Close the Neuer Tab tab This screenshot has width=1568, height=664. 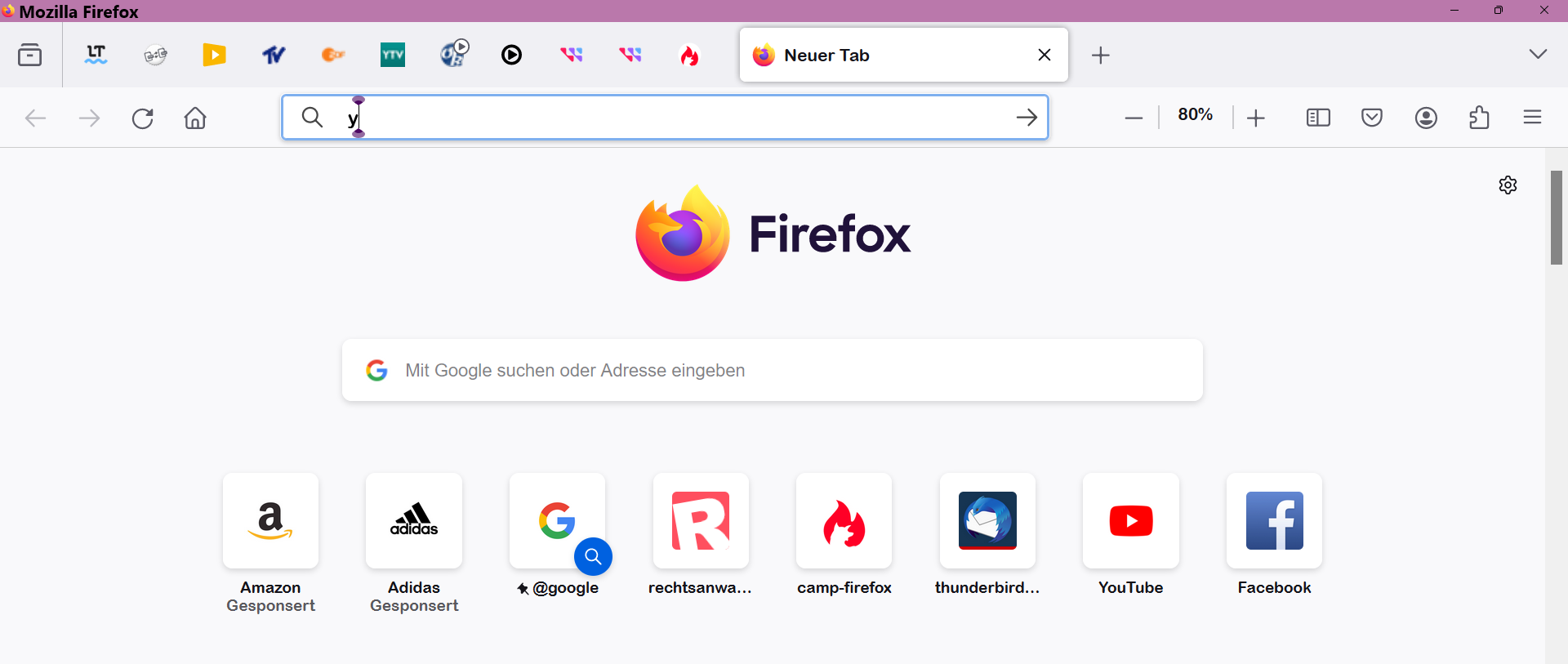(x=1044, y=55)
